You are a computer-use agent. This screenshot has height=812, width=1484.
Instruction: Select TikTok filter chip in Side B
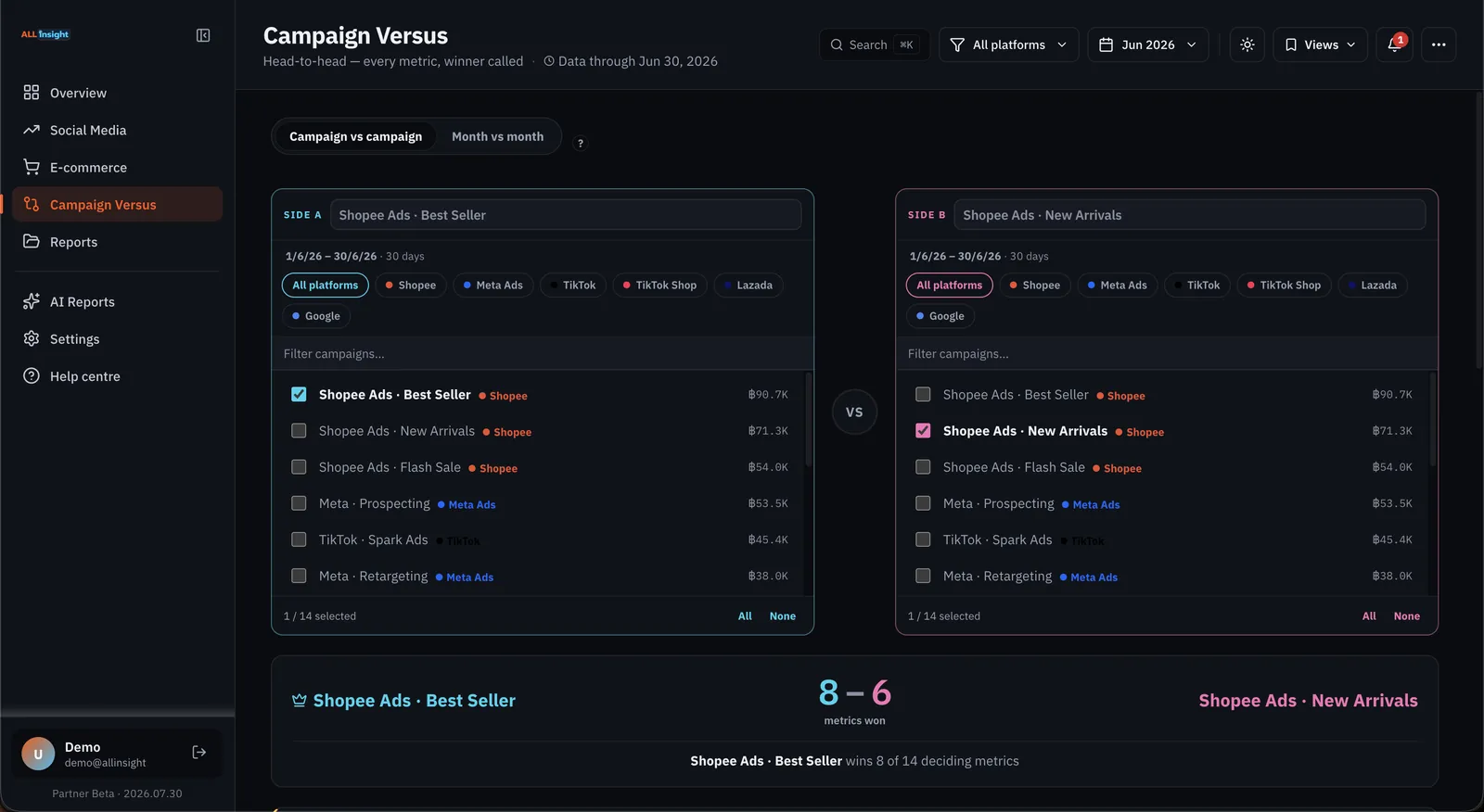tap(1197, 285)
